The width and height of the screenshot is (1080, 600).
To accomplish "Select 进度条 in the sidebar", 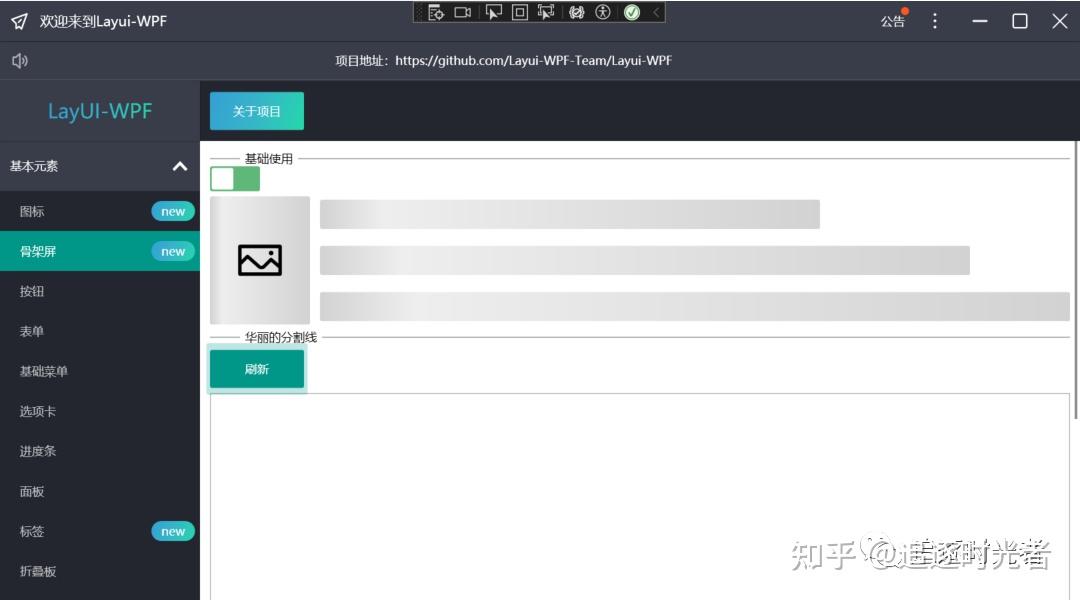I will click(x=37, y=451).
